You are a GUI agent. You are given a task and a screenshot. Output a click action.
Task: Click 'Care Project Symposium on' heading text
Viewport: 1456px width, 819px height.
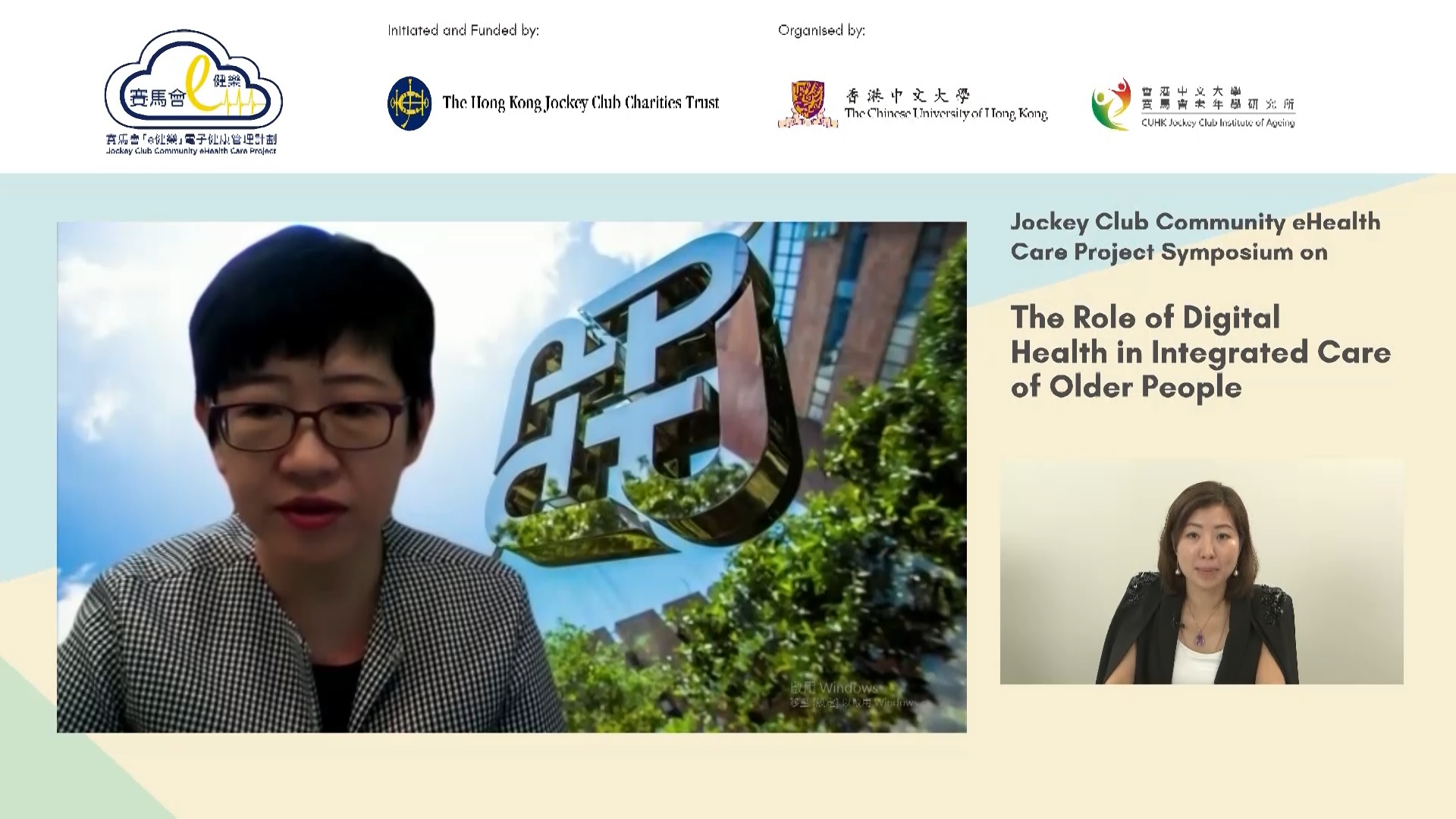point(1169,252)
